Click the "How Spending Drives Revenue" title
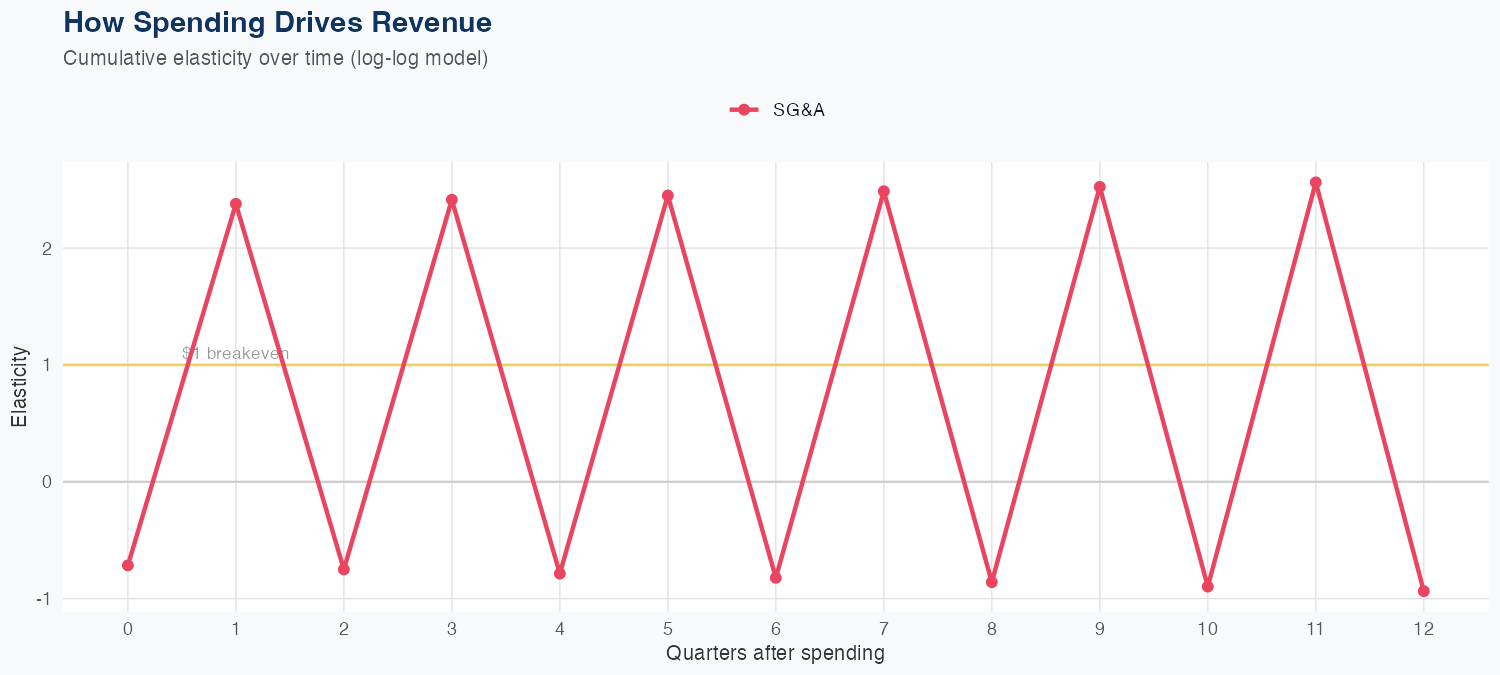The image size is (1500, 675). [x=277, y=22]
